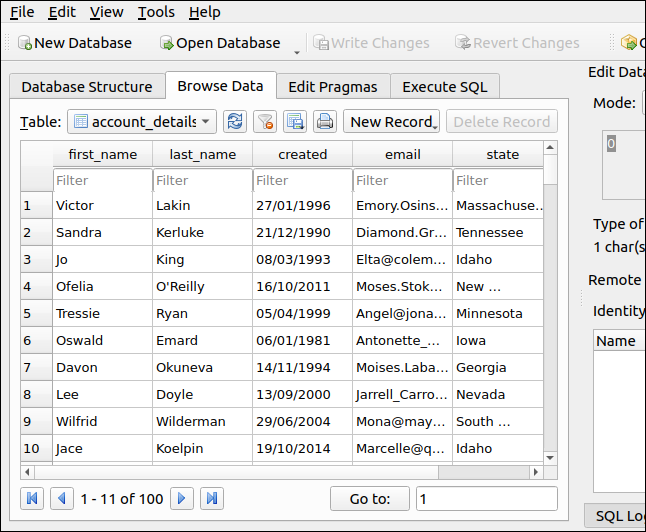Image resolution: width=646 pixels, height=532 pixels.
Task: Click the save table as shown icon
Action: pyautogui.click(x=295, y=122)
